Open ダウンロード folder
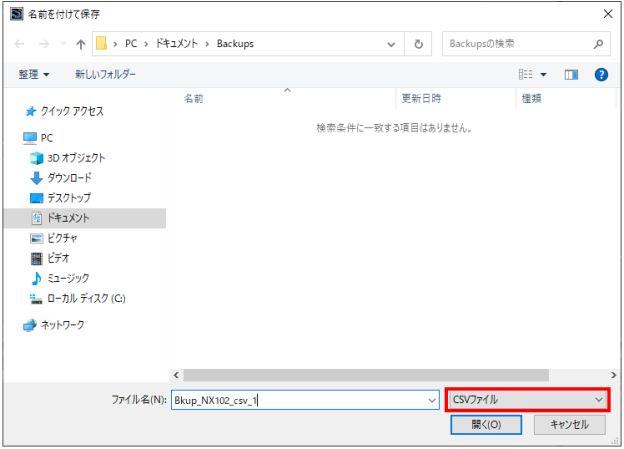624x449 pixels. (69, 178)
